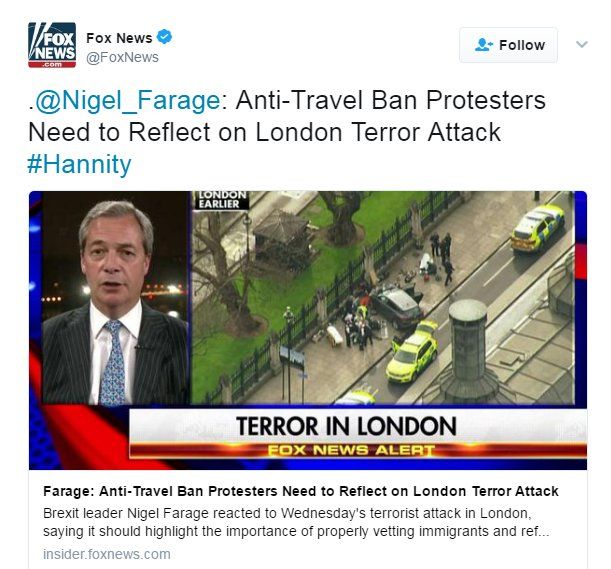Open the Terror in London preview image
This screenshot has width=611, height=569.
308,330
